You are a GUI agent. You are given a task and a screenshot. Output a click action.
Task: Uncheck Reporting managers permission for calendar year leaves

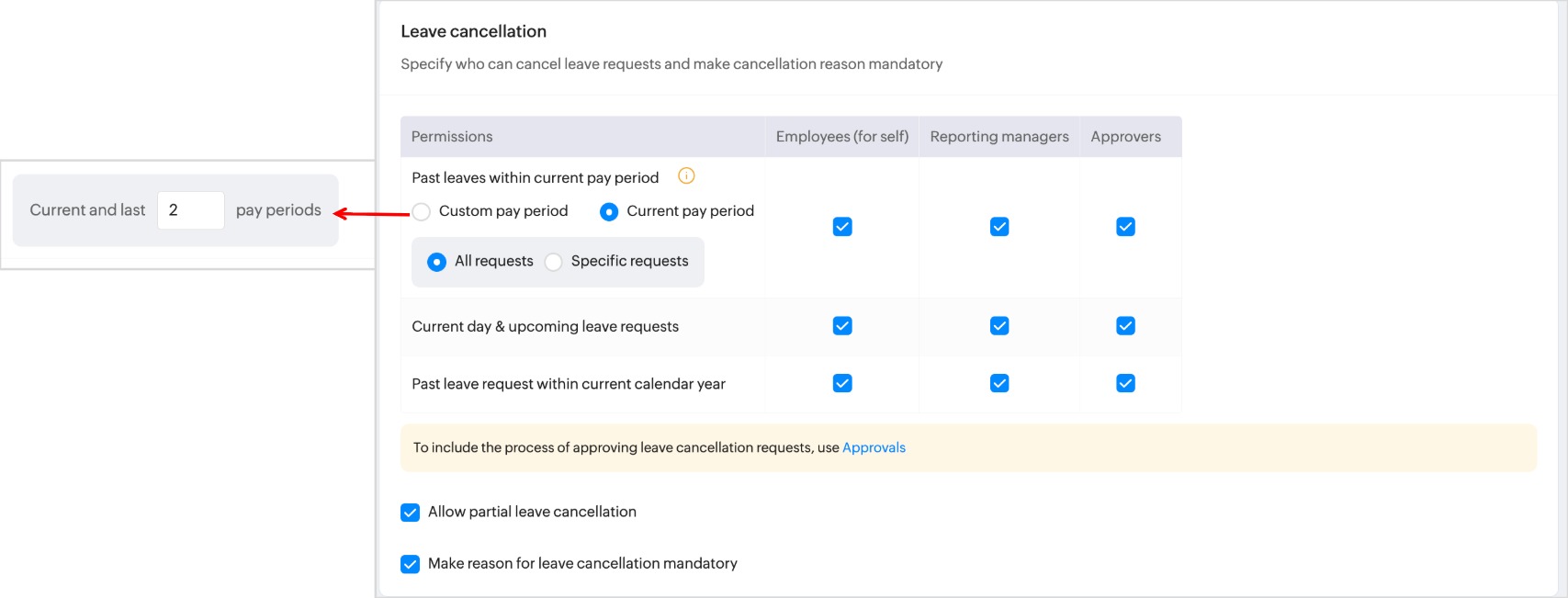[x=999, y=383]
